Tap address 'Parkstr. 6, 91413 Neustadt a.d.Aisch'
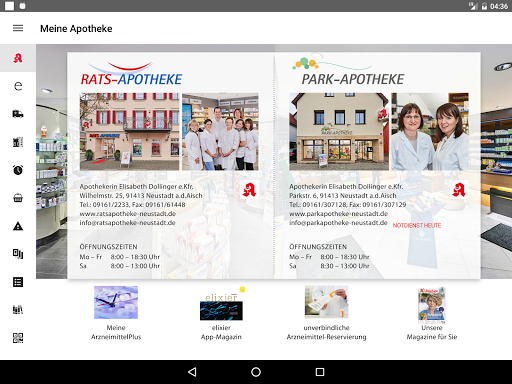 click(343, 196)
